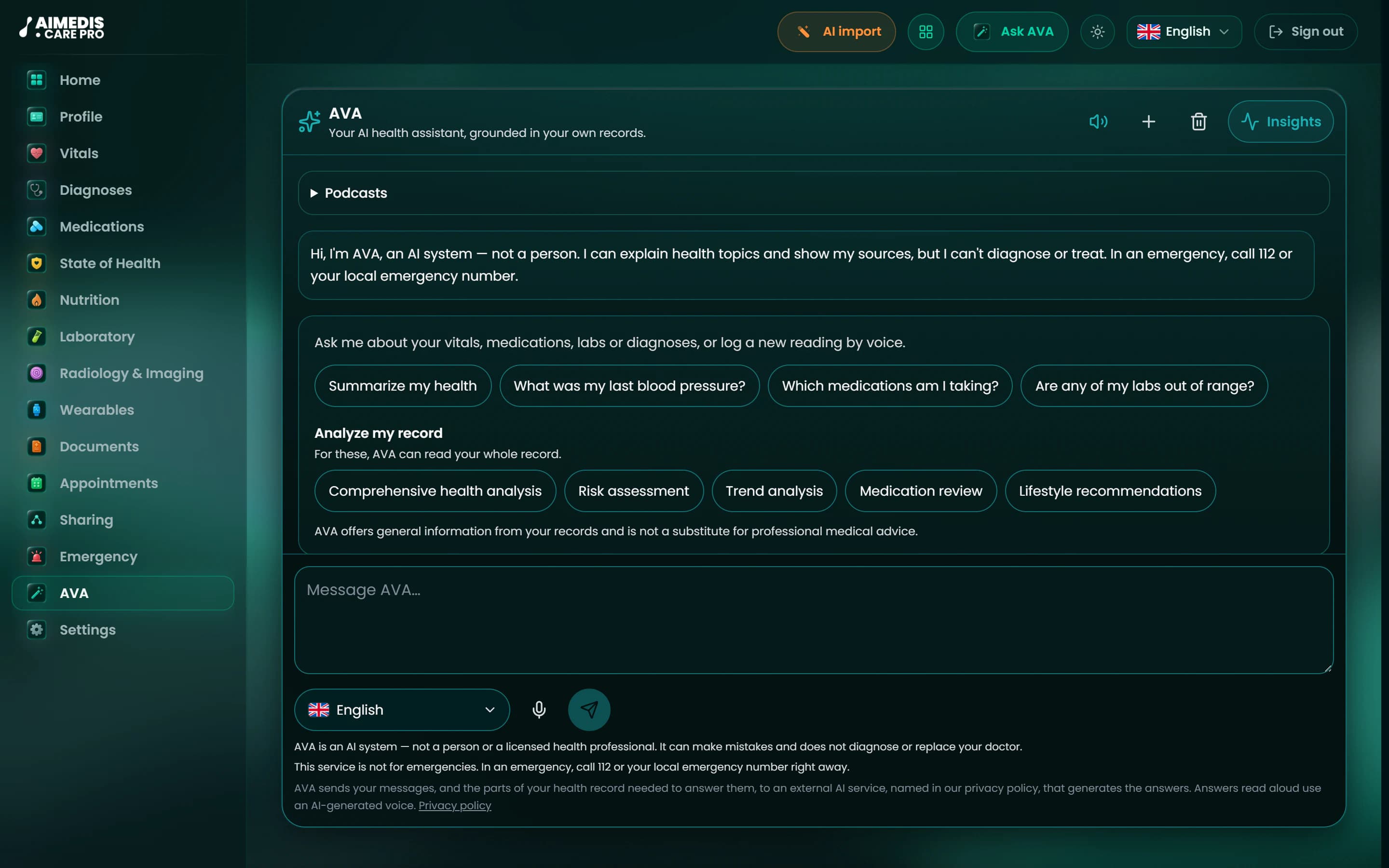
Task: Click the Diagnoses stethoscope icon
Action: click(x=37, y=190)
